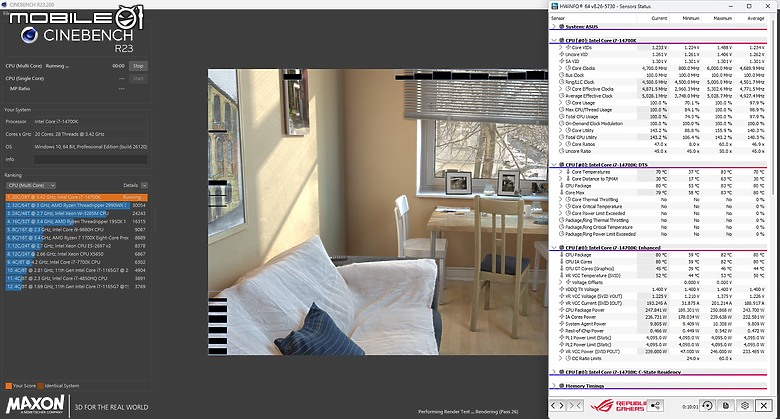This screenshot has width=780, height=419.
Task: Select the i7-4850HQ ranking row
Action: 76,278
